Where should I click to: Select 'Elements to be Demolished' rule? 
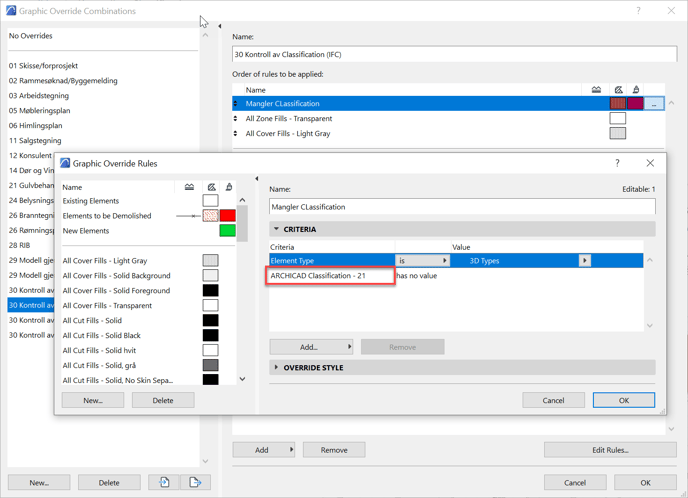point(149,215)
